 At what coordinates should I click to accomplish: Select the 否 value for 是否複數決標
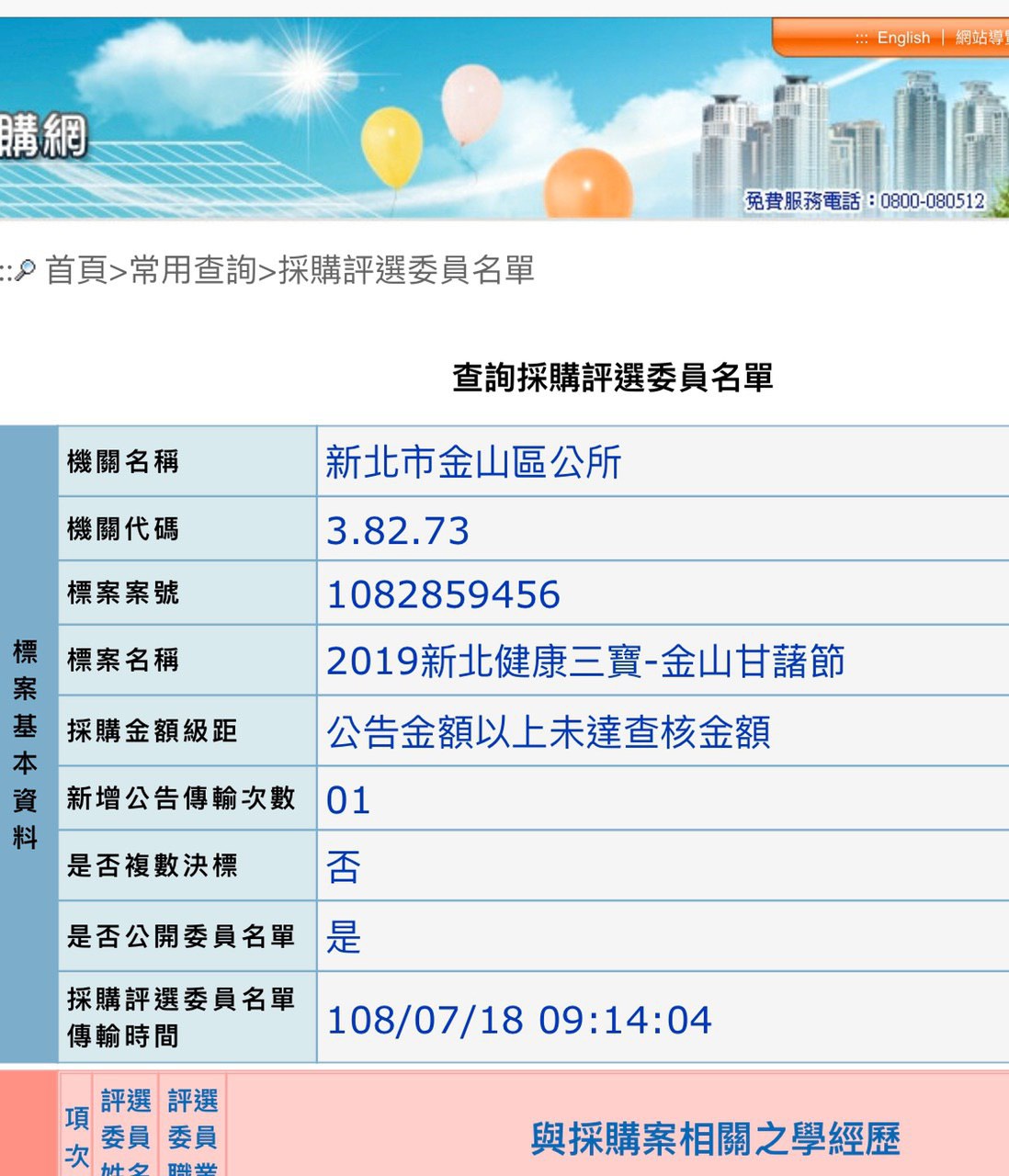click(344, 867)
